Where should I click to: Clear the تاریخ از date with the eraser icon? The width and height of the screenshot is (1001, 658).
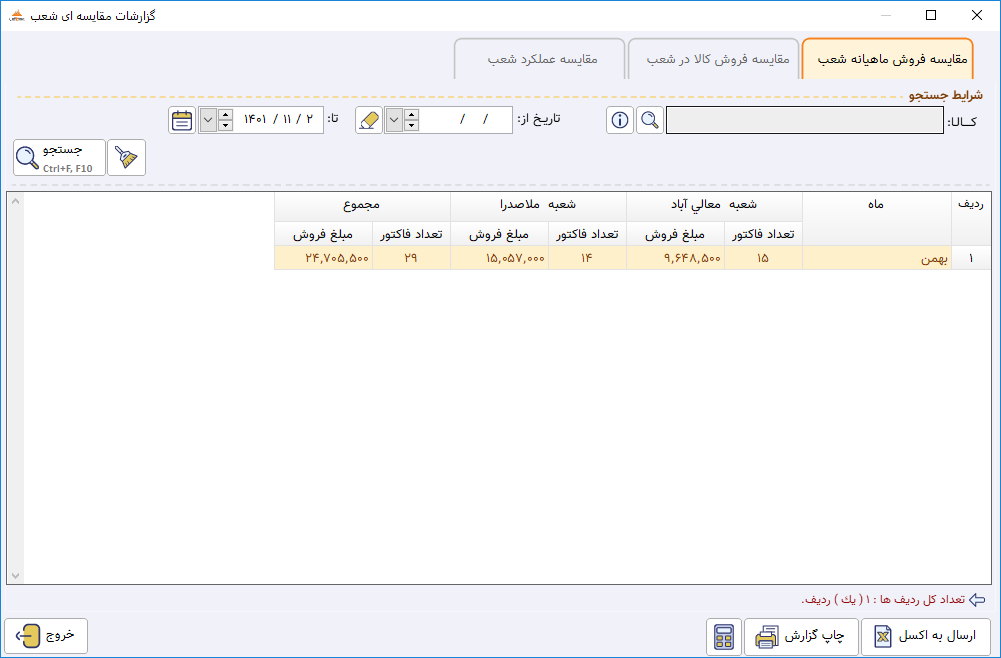(x=369, y=120)
